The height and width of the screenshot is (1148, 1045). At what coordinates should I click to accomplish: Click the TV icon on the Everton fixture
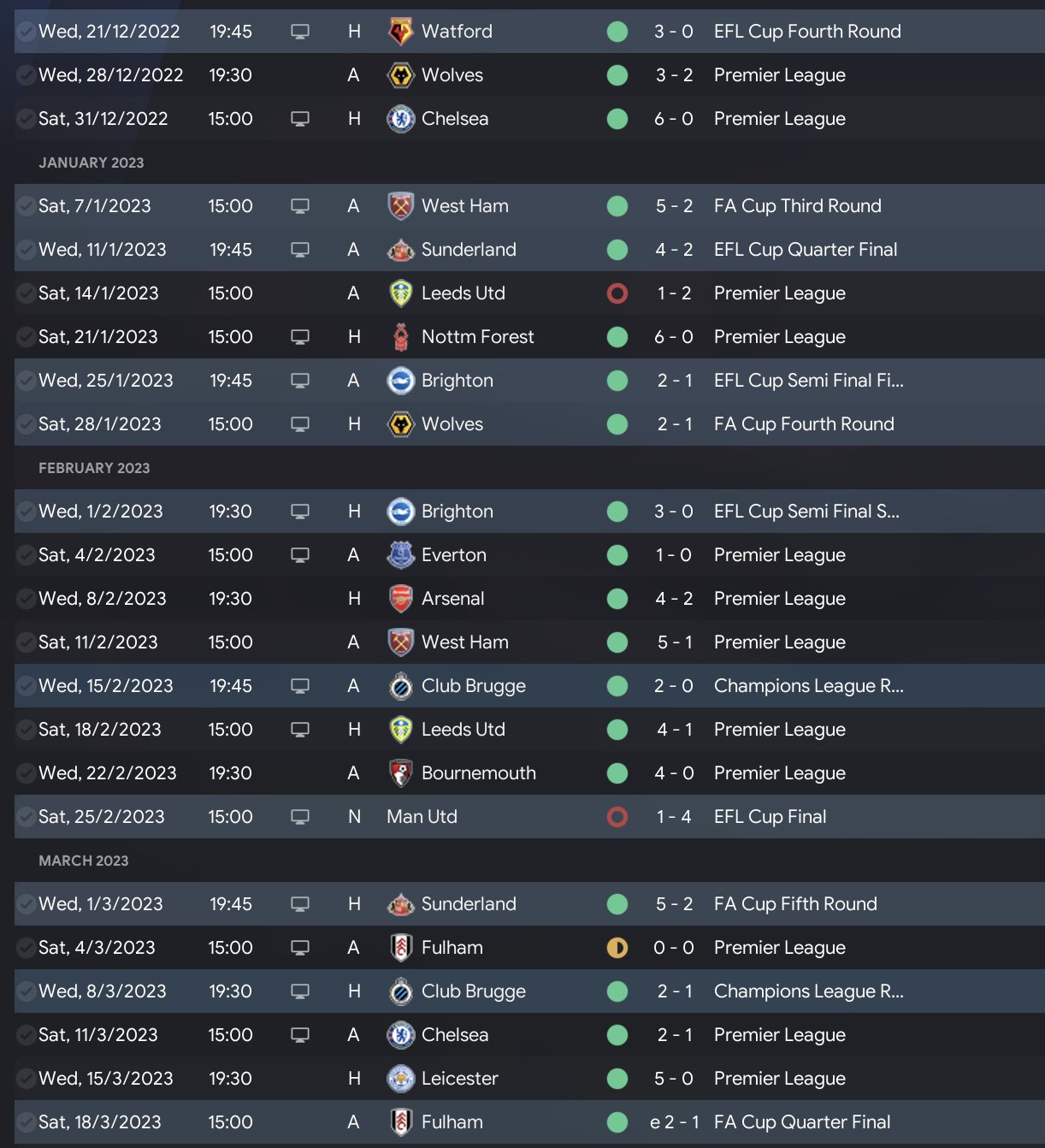click(x=300, y=555)
